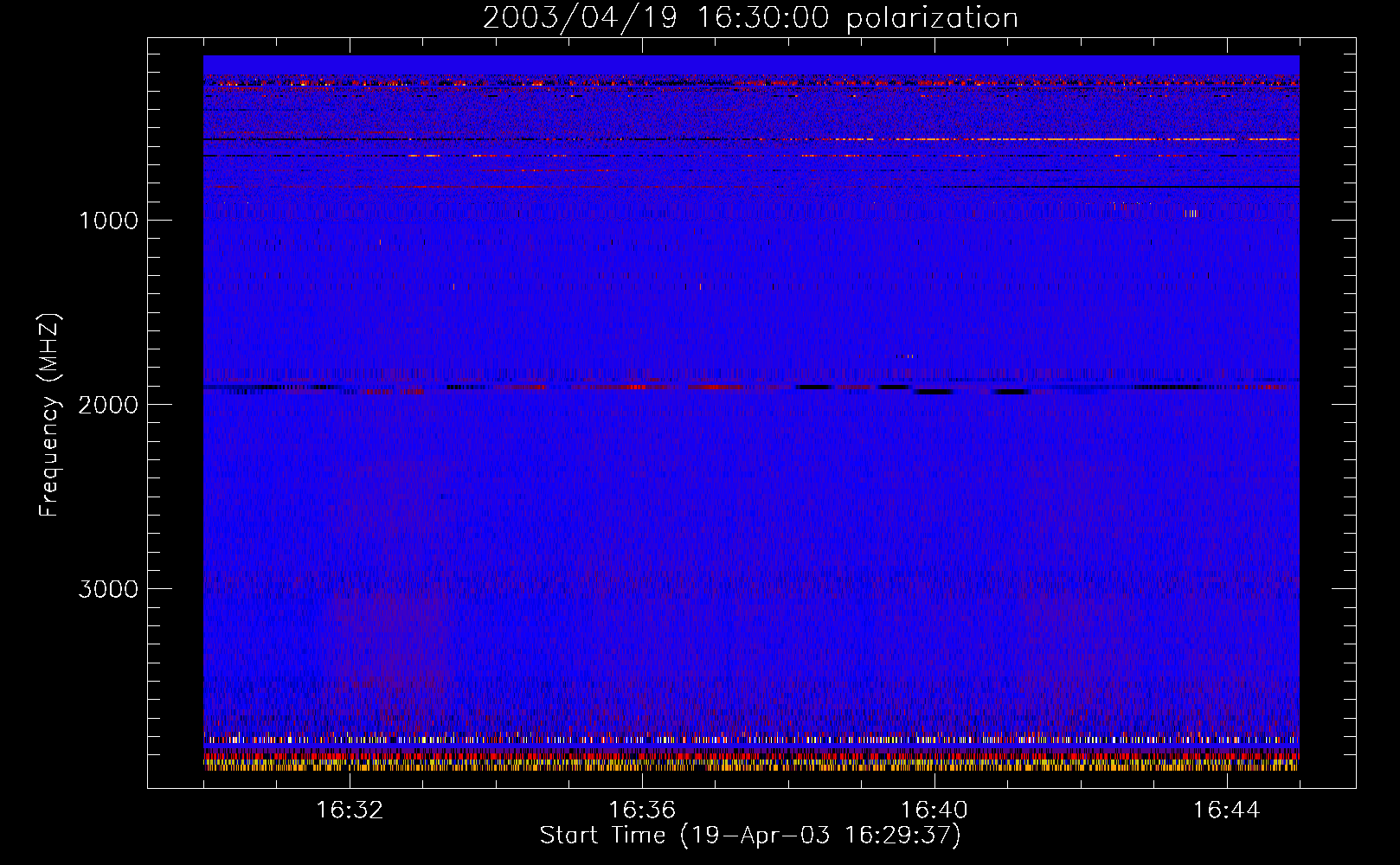Viewport: 1400px width, 865px height.
Task: Select the 16:36 time tick label
Action: point(642,811)
